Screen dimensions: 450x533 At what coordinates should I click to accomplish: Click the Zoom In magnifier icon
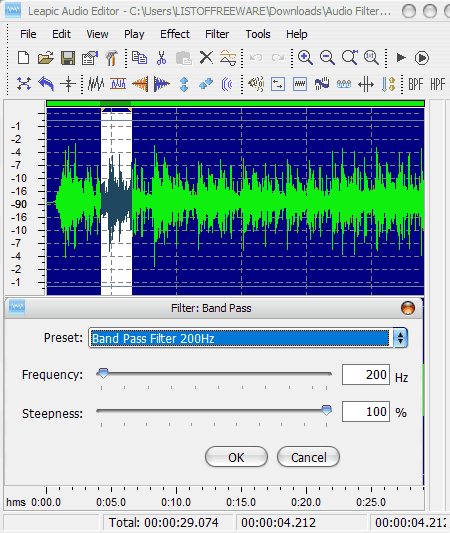[x=305, y=57]
